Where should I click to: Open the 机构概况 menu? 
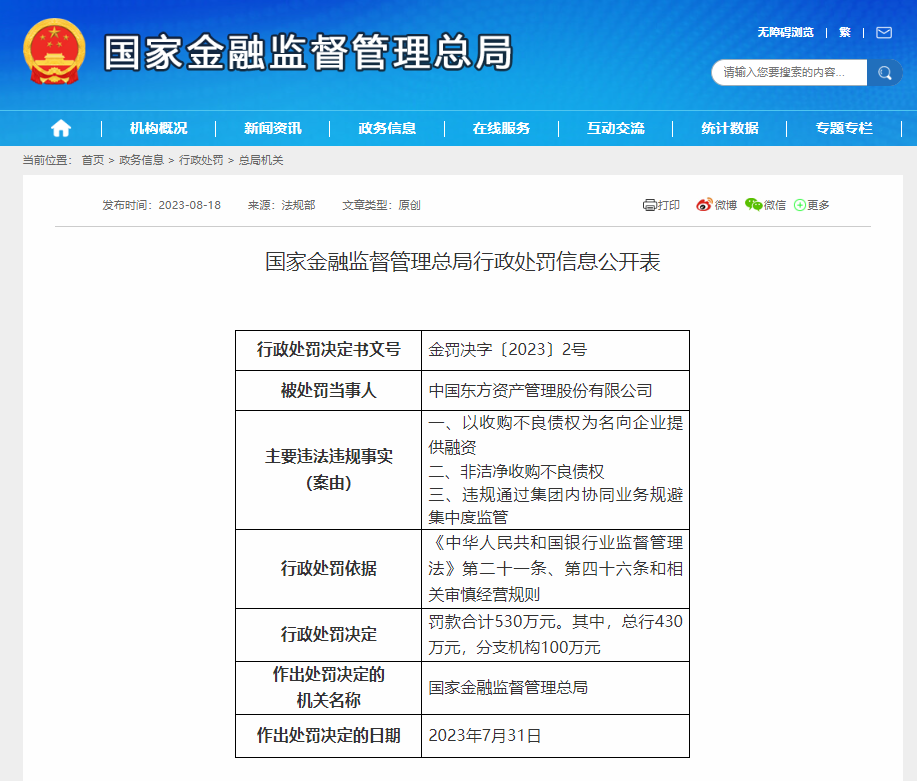tap(158, 128)
